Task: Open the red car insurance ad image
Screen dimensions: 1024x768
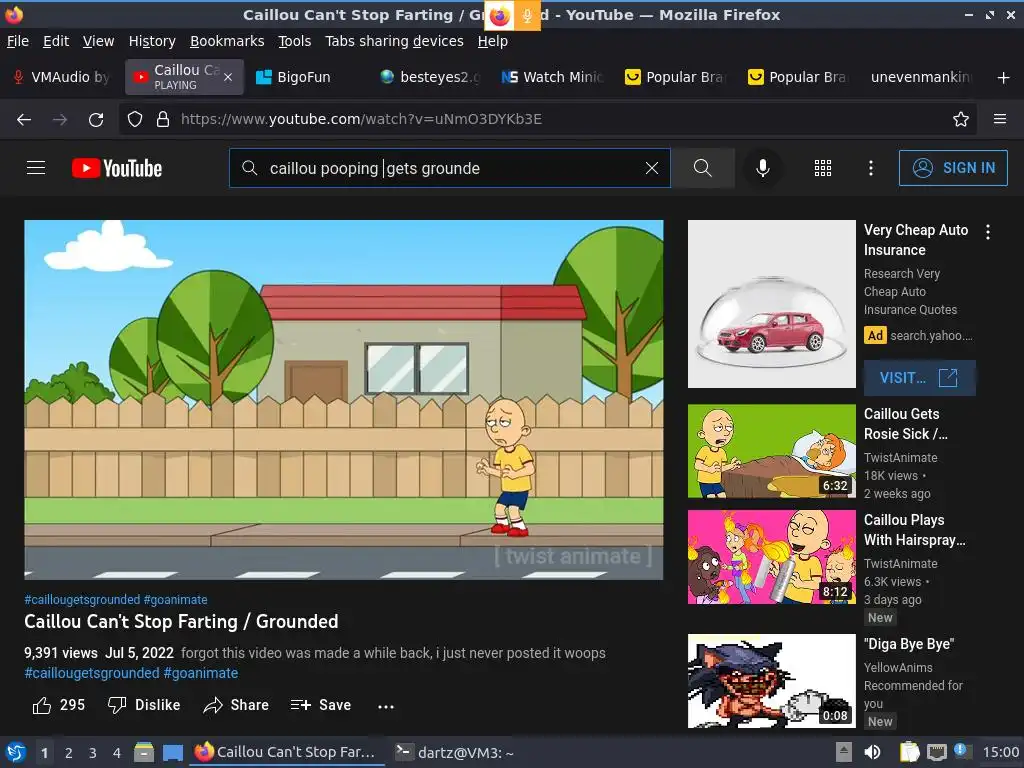Action: tap(771, 304)
